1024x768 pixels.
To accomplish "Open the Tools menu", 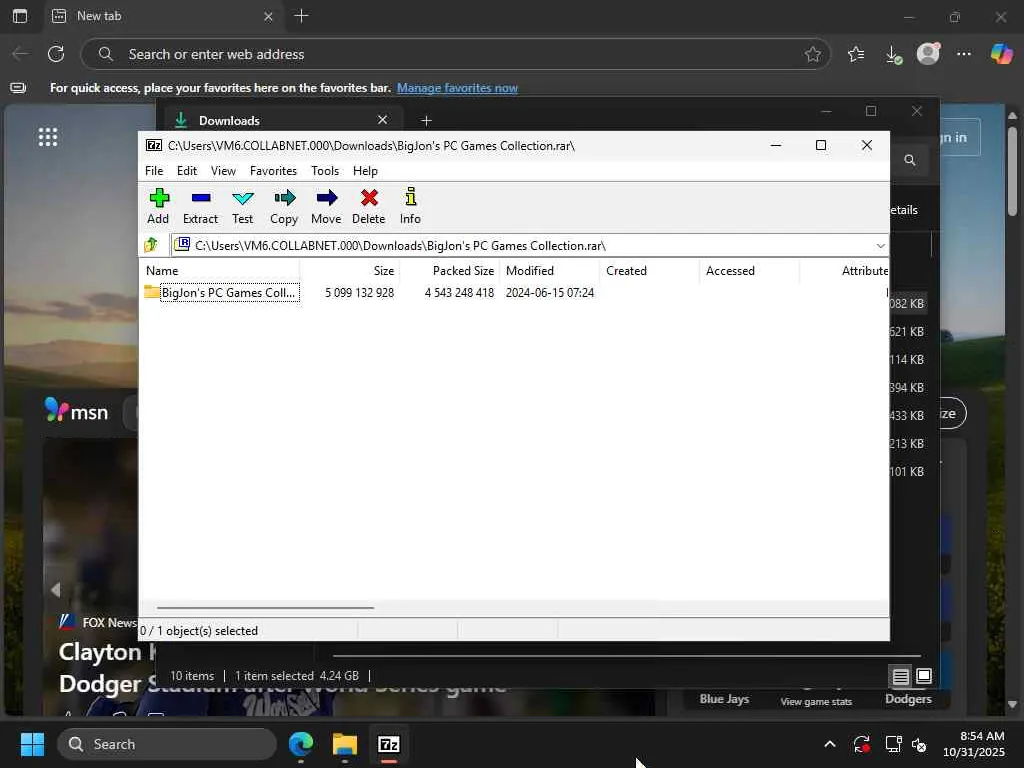I will pos(325,170).
